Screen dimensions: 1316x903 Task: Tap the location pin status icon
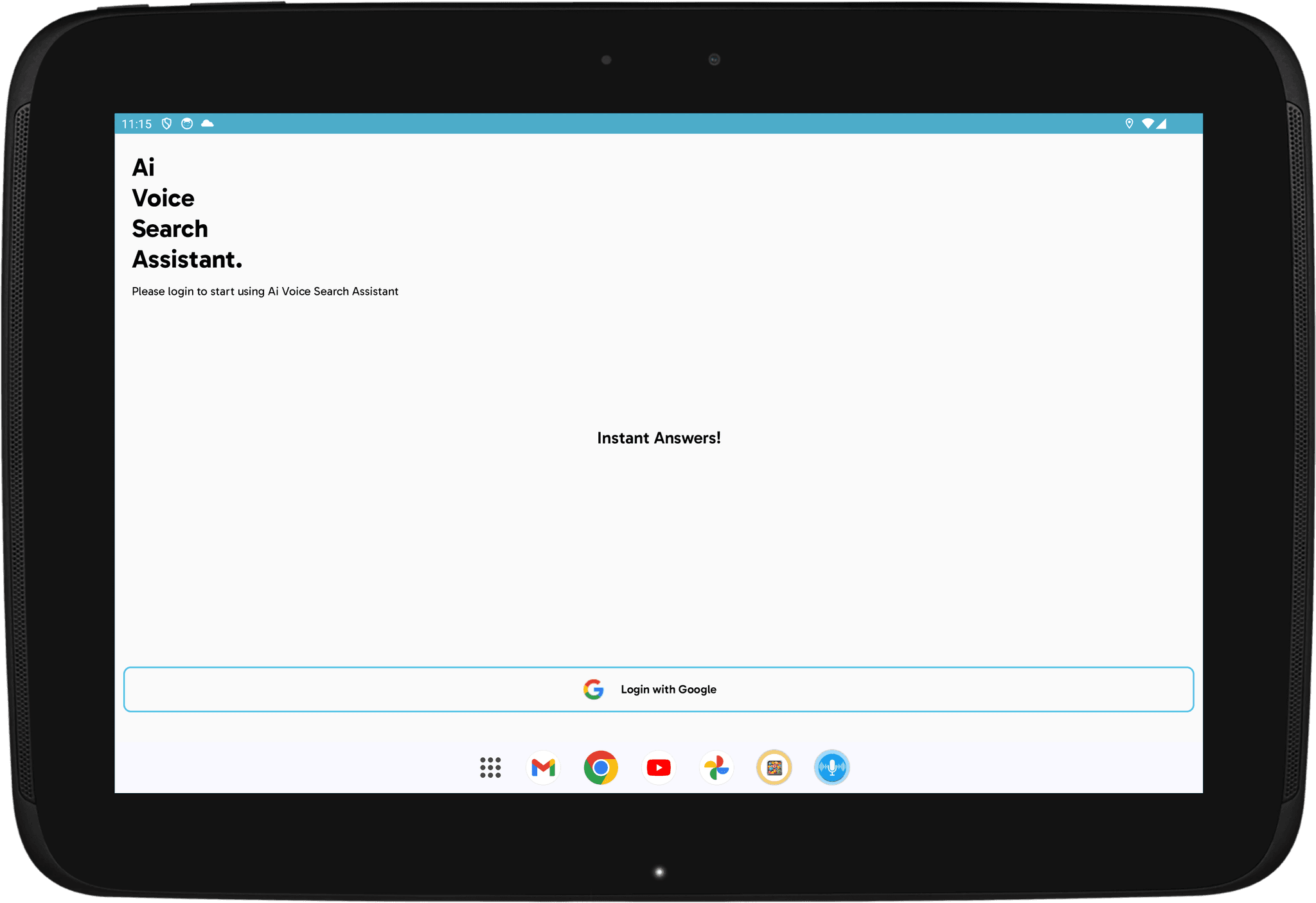click(x=1129, y=123)
